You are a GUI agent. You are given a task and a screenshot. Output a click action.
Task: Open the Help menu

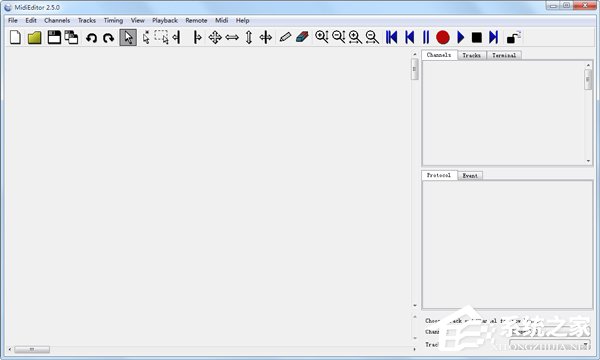coord(243,20)
